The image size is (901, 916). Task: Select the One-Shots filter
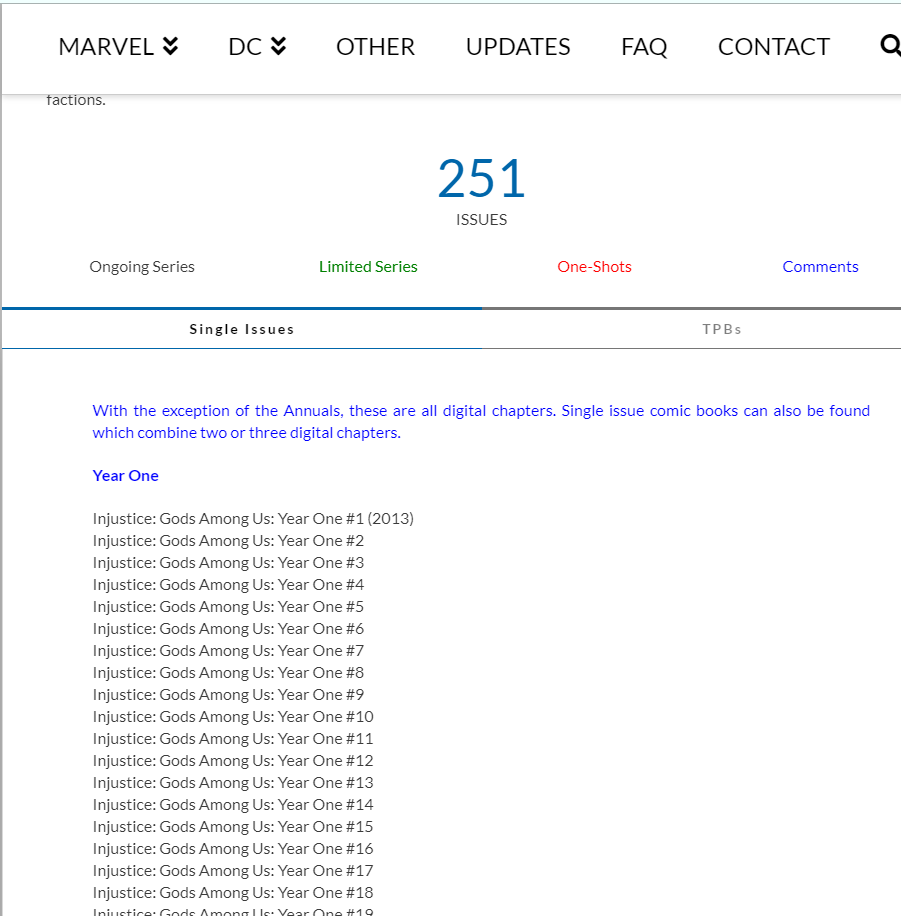pyautogui.click(x=594, y=267)
